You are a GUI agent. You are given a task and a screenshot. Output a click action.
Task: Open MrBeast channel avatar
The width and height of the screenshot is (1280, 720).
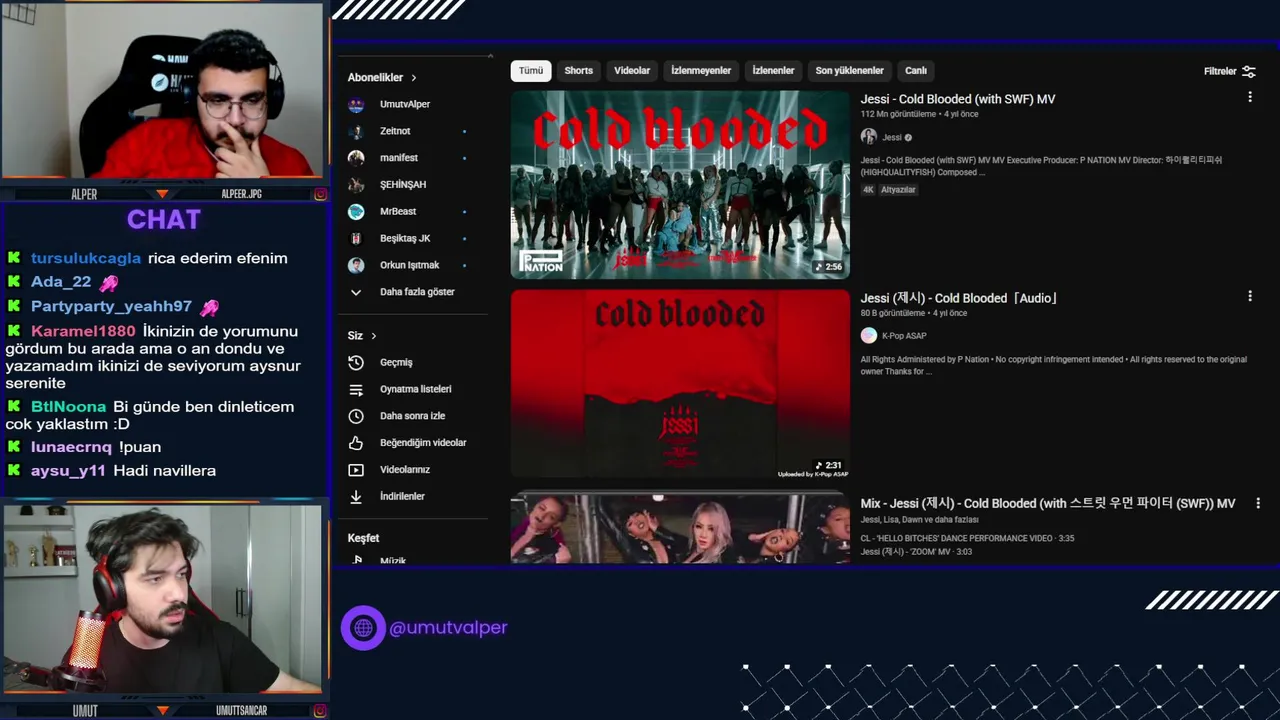point(356,212)
